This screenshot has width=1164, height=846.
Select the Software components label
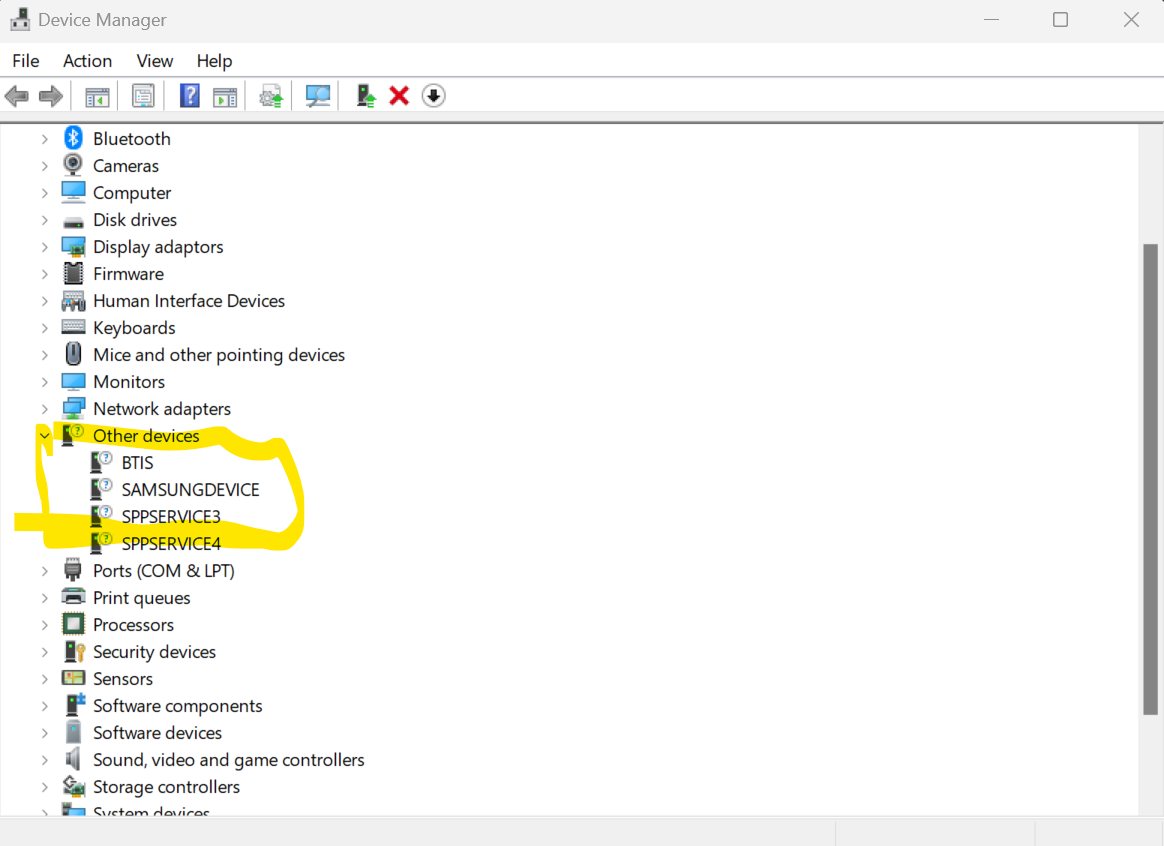[177, 706]
